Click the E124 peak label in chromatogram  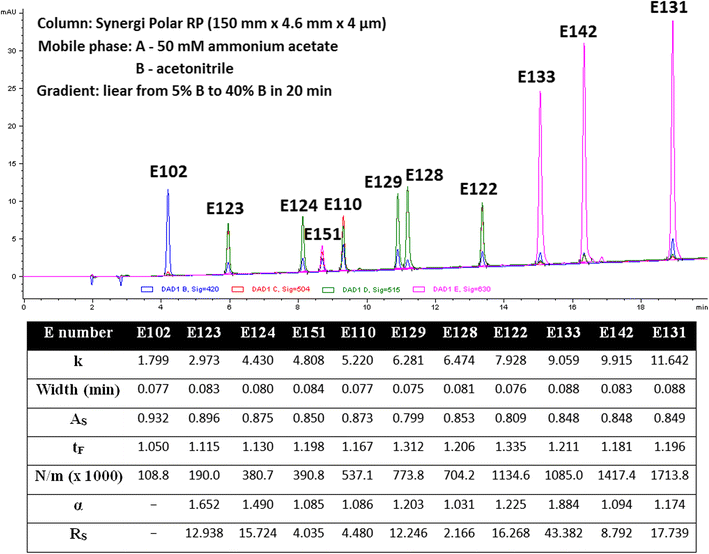(299, 206)
